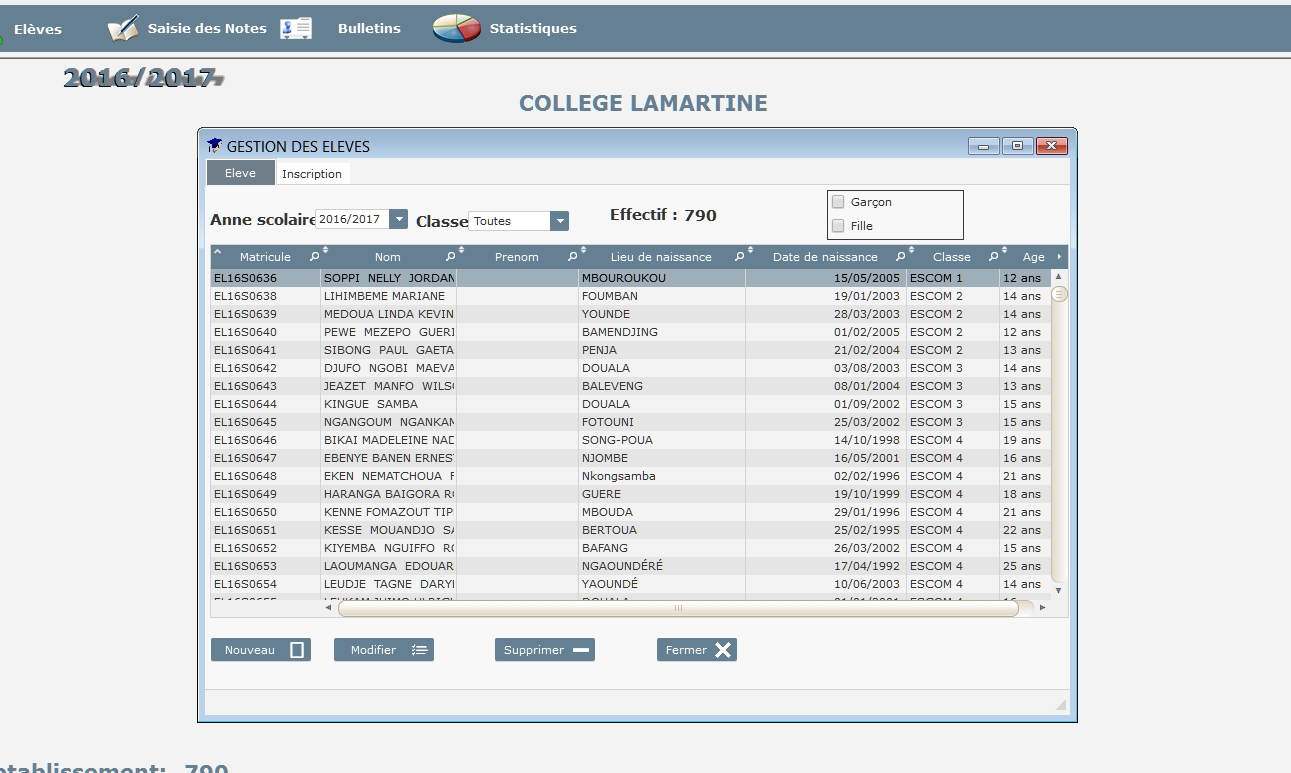Open the Anne scolaire dropdown arrow
1291x773 pixels.
(399, 219)
